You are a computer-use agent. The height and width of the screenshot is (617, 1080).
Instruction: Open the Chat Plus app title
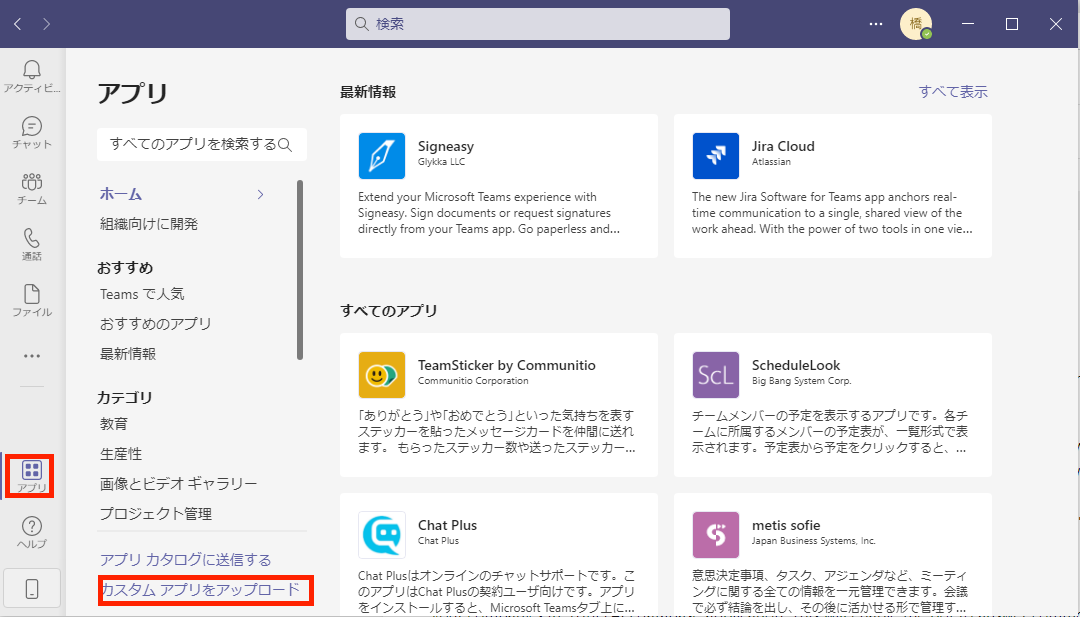(447, 525)
